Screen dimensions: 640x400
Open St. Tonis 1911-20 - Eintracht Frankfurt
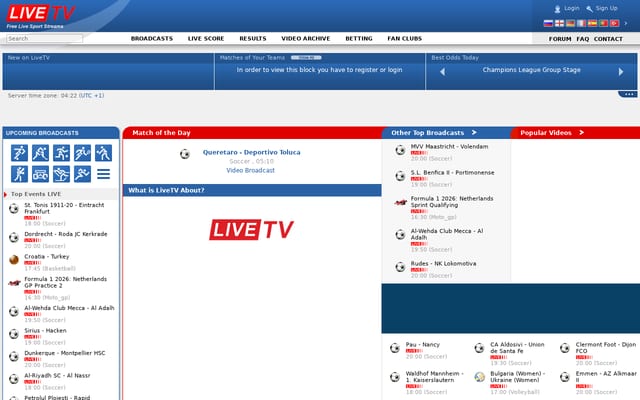coord(64,208)
